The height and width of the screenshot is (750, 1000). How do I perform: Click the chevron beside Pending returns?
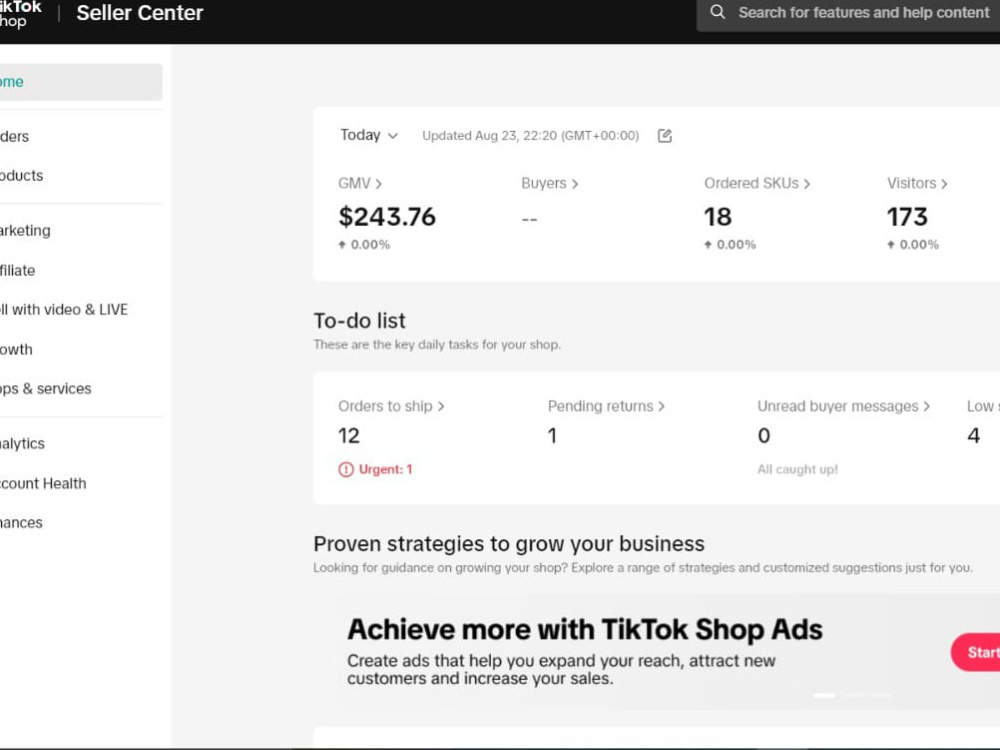pos(661,406)
